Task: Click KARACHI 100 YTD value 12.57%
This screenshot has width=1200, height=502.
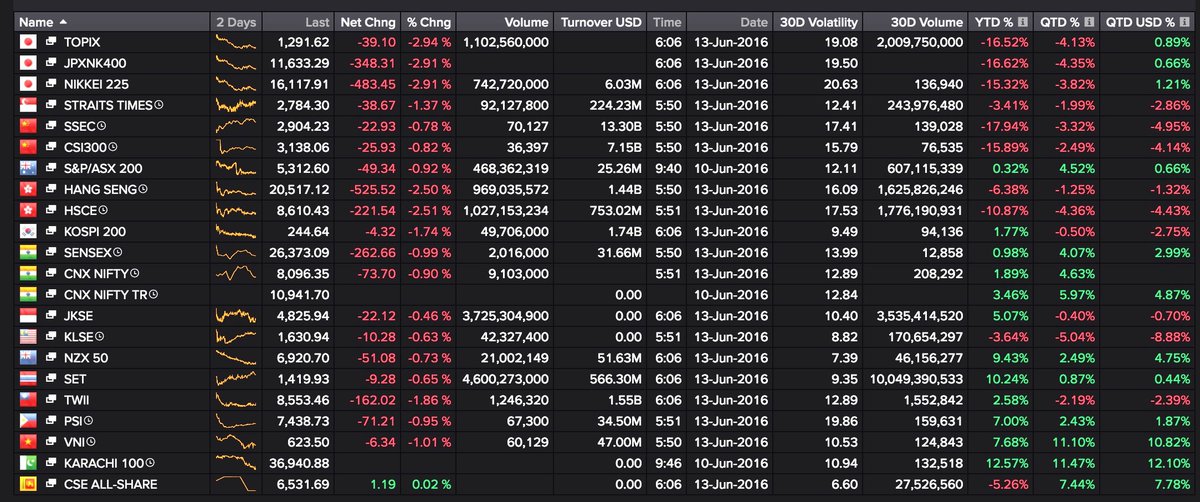Action: pyautogui.click(x=1008, y=463)
